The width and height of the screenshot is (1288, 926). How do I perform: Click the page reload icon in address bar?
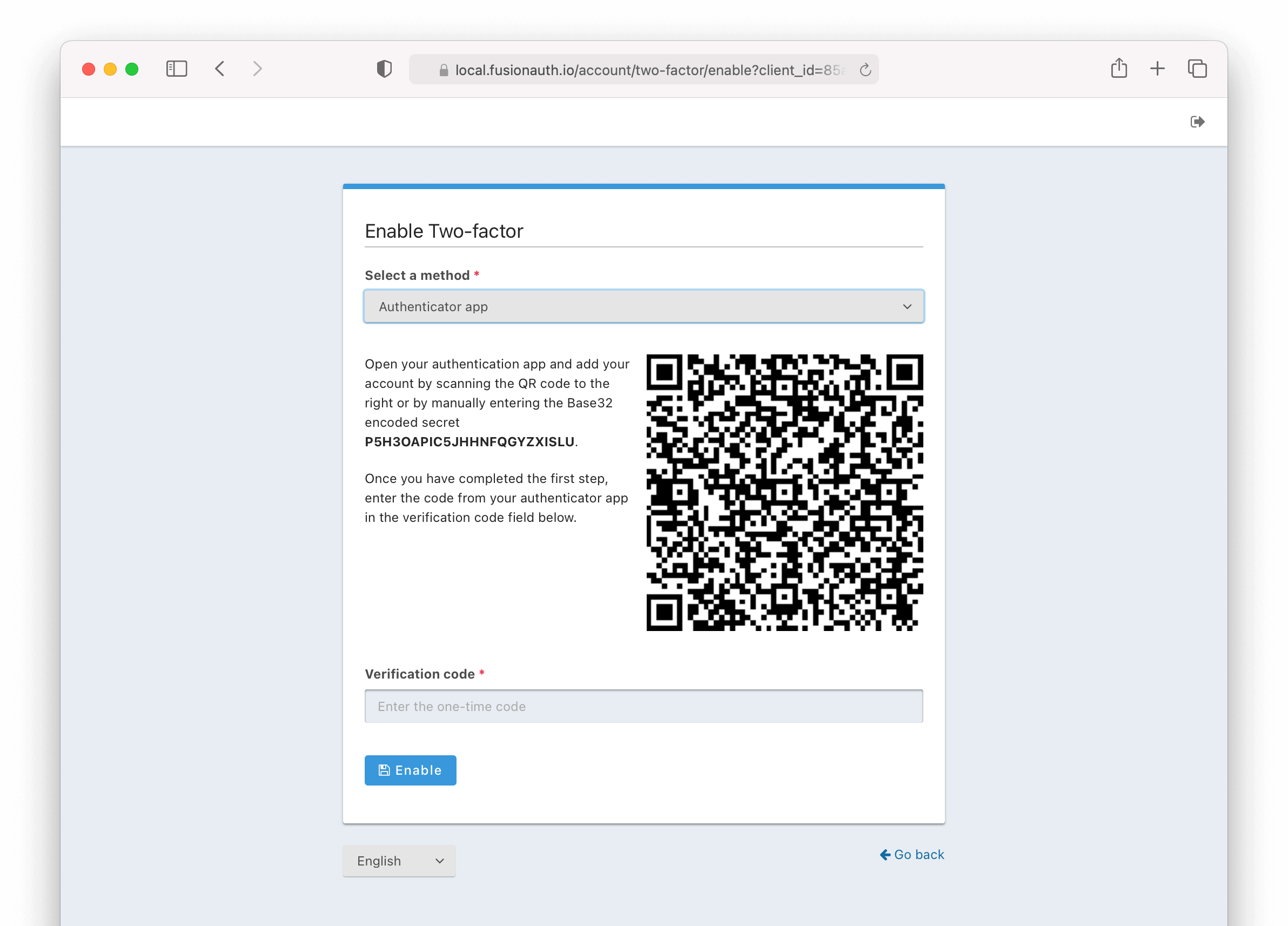867,69
